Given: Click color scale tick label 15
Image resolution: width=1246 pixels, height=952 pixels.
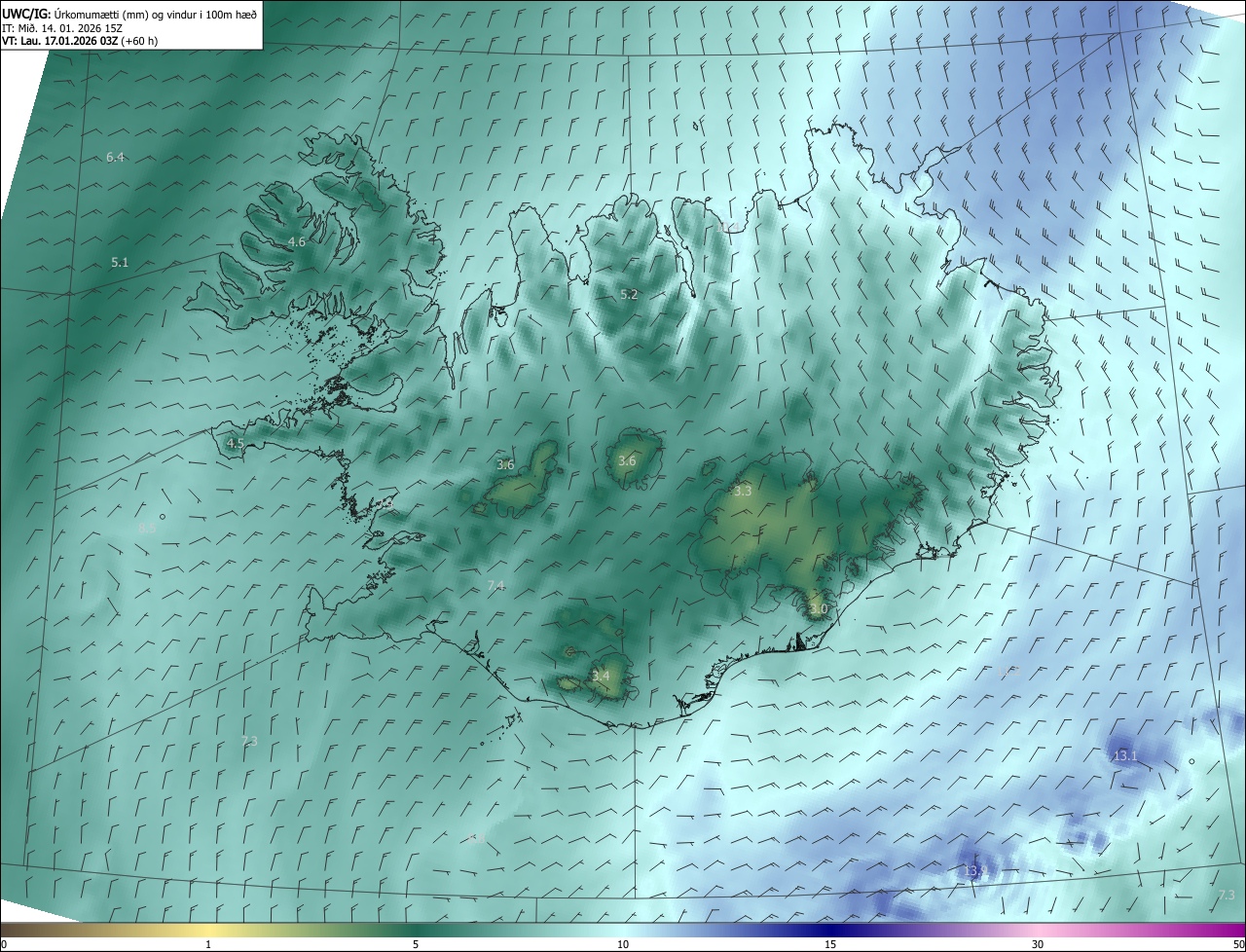Looking at the screenshot, I should tap(830, 944).
